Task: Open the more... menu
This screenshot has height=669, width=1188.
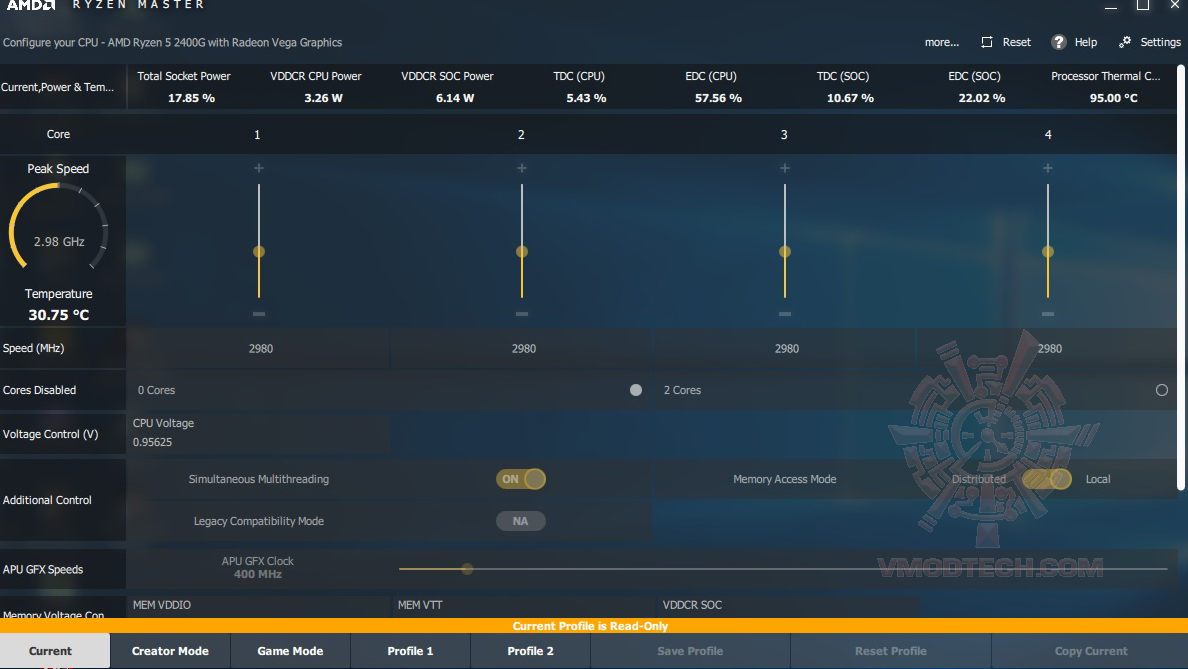Action: pyautogui.click(x=942, y=42)
